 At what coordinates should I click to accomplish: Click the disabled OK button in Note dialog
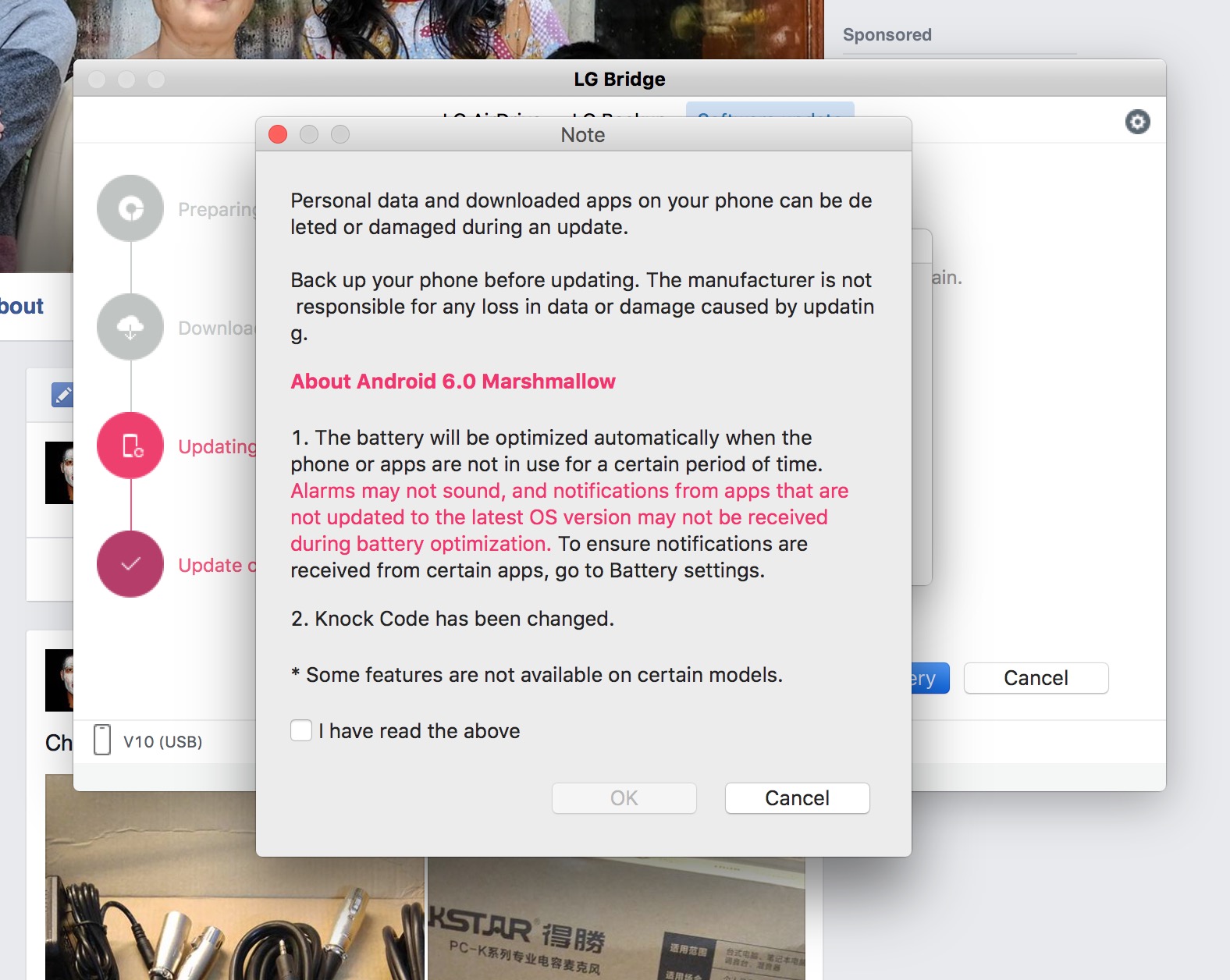coord(624,798)
